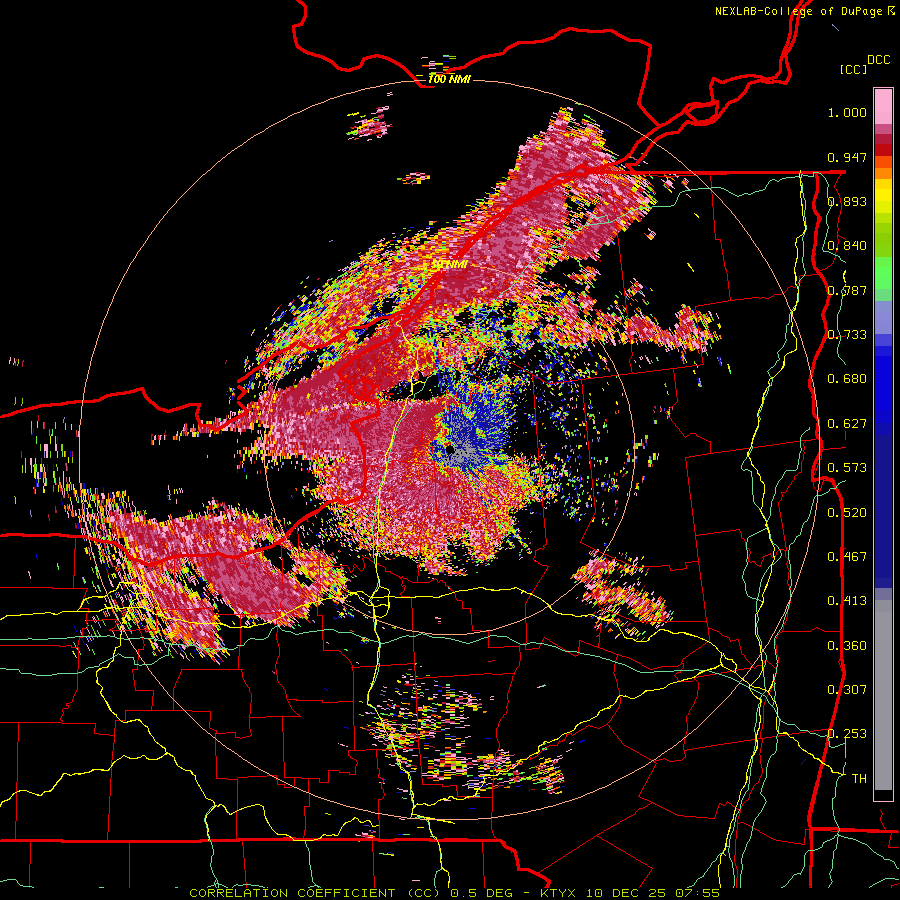The image size is (900, 900).
Task: Click the DCC label above the scale
Action: tap(879, 60)
